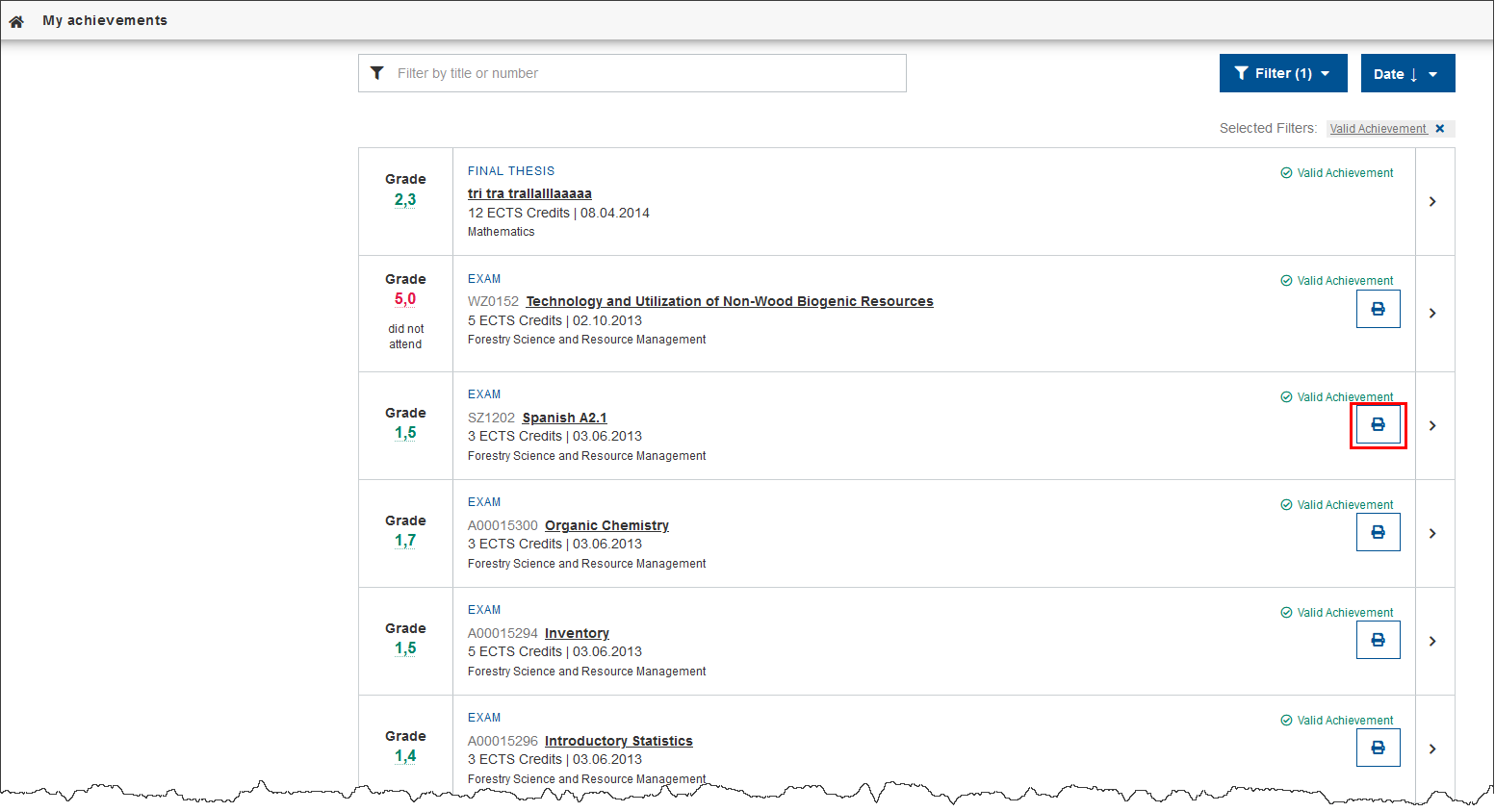Expand the final thesis entry details arrow
Viewport: 1495px width, 812px height.
[x=1433, y=202]
